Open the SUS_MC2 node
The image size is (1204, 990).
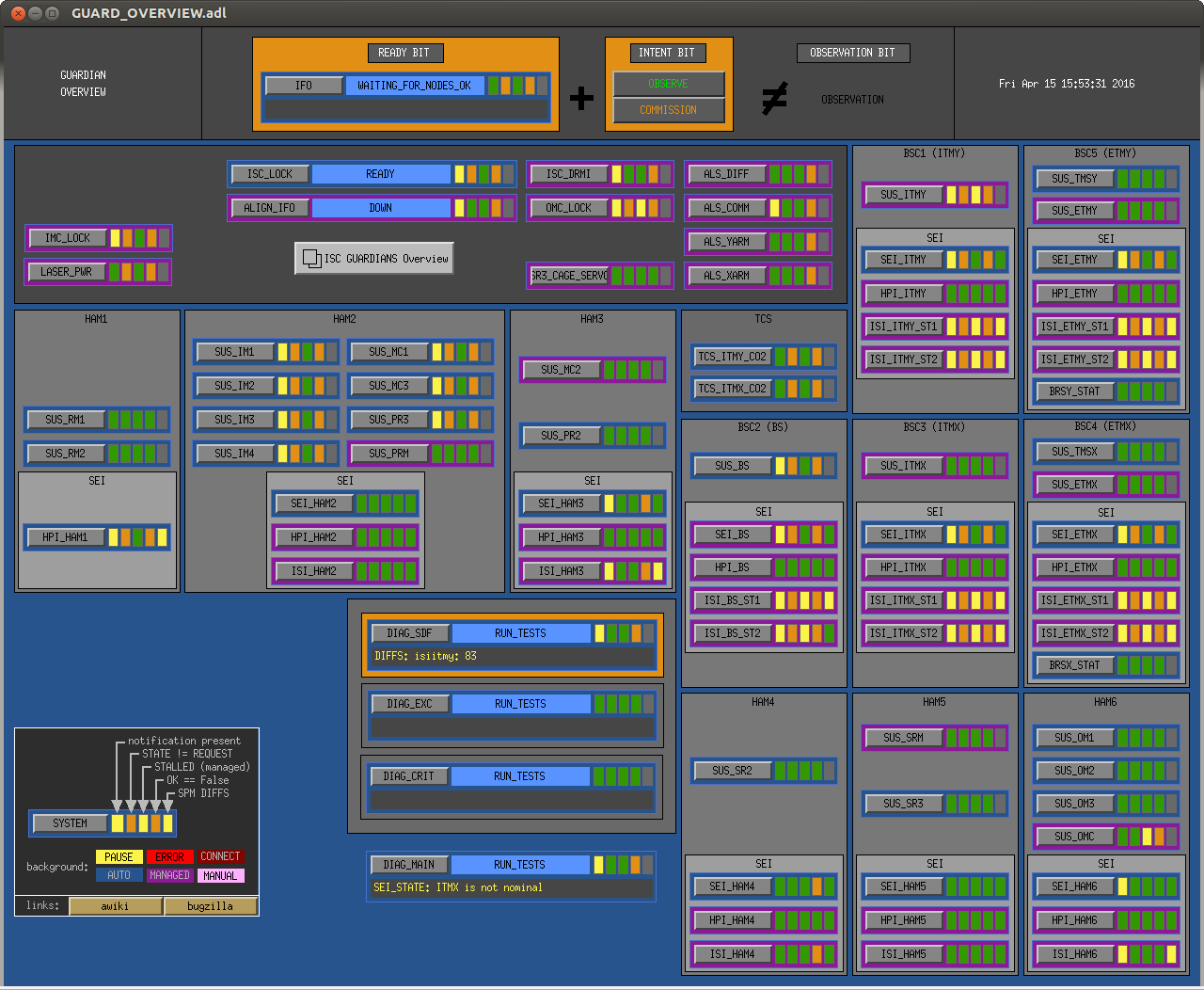tap(562, 370)
